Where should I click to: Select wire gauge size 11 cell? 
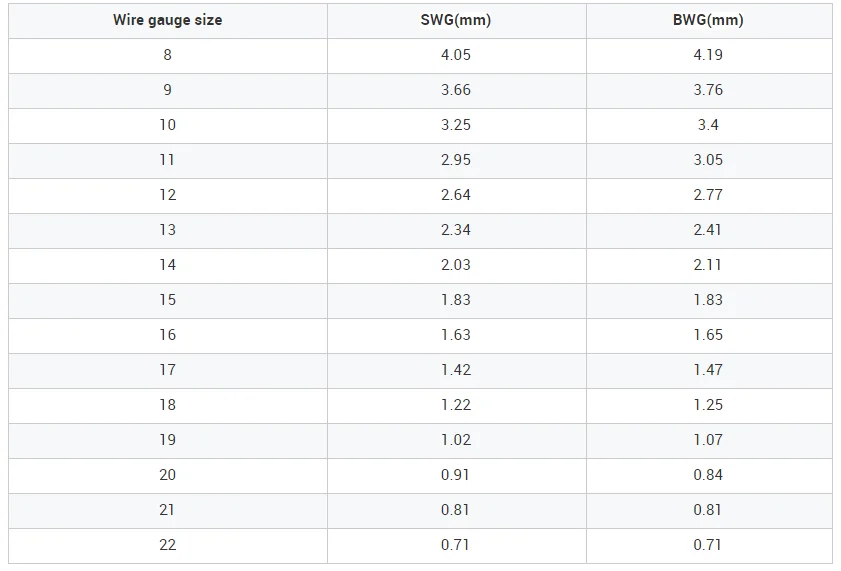pyautogui.click(x=167, y=160)
